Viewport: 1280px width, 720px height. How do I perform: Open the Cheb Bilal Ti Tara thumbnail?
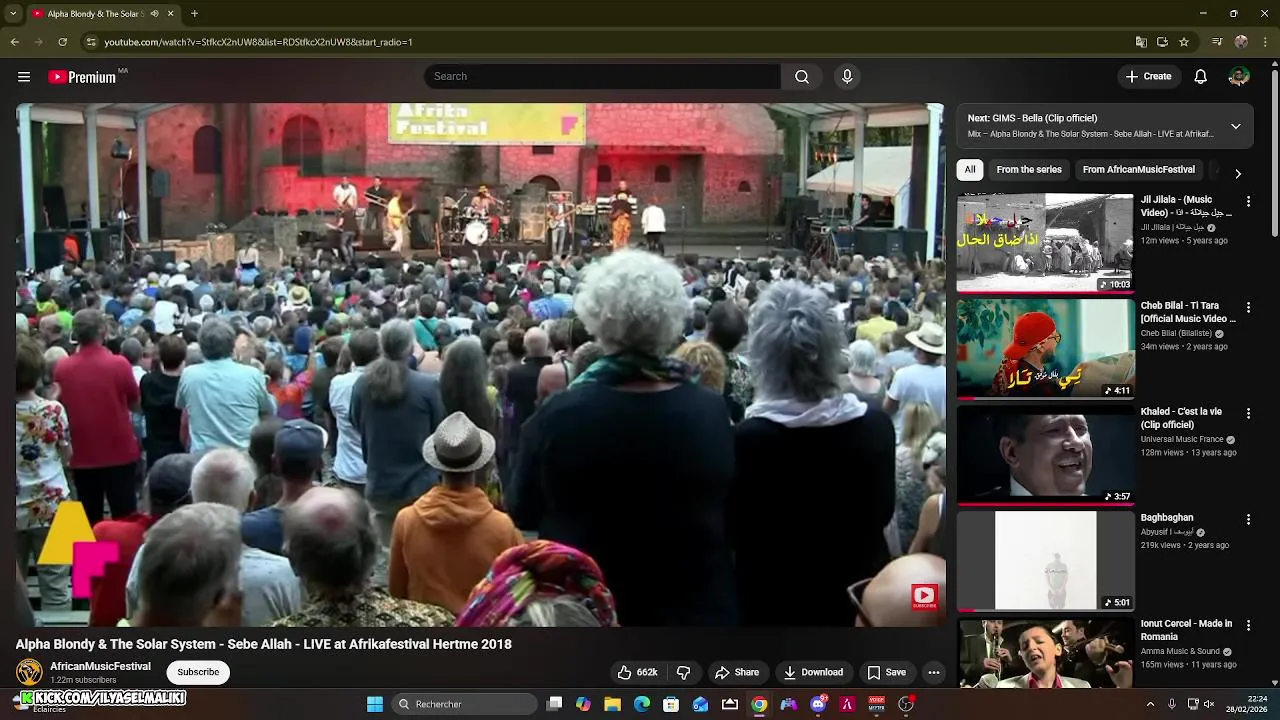tap(1045, 349)
